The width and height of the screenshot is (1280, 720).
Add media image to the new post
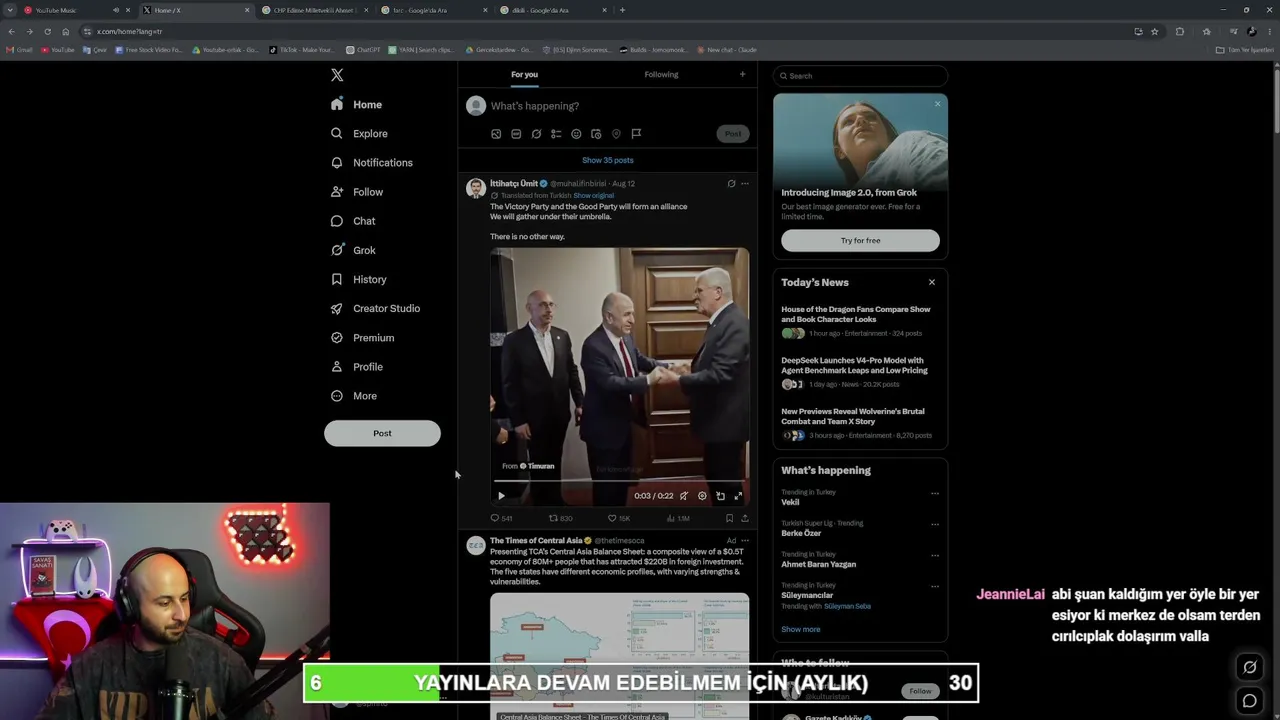(x=496, y=134)
